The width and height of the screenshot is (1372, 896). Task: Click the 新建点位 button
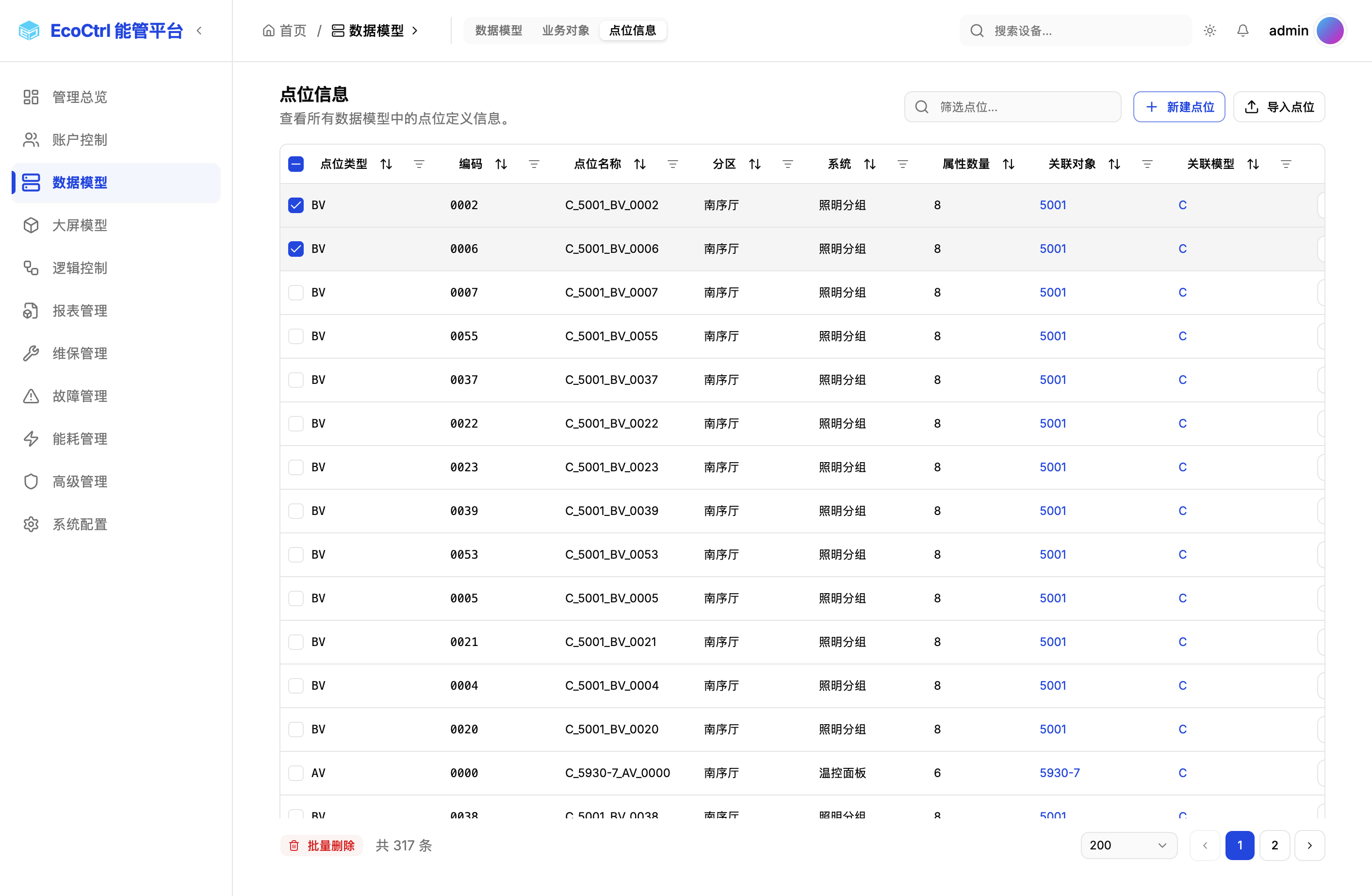[x=1179, y=107]
